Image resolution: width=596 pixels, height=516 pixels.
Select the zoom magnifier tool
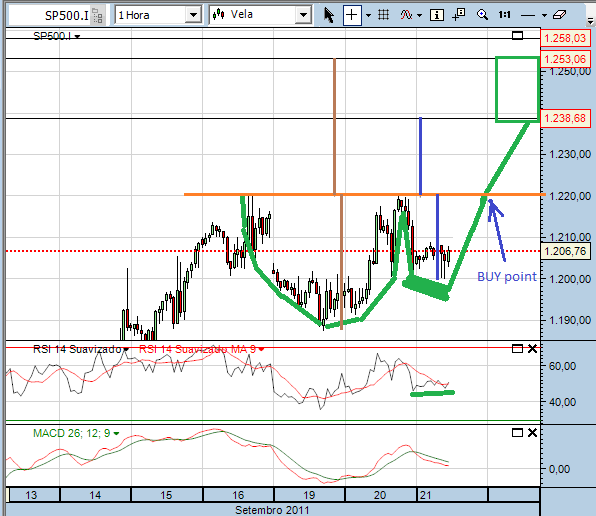pyautogui.click(x=482, y=15)
